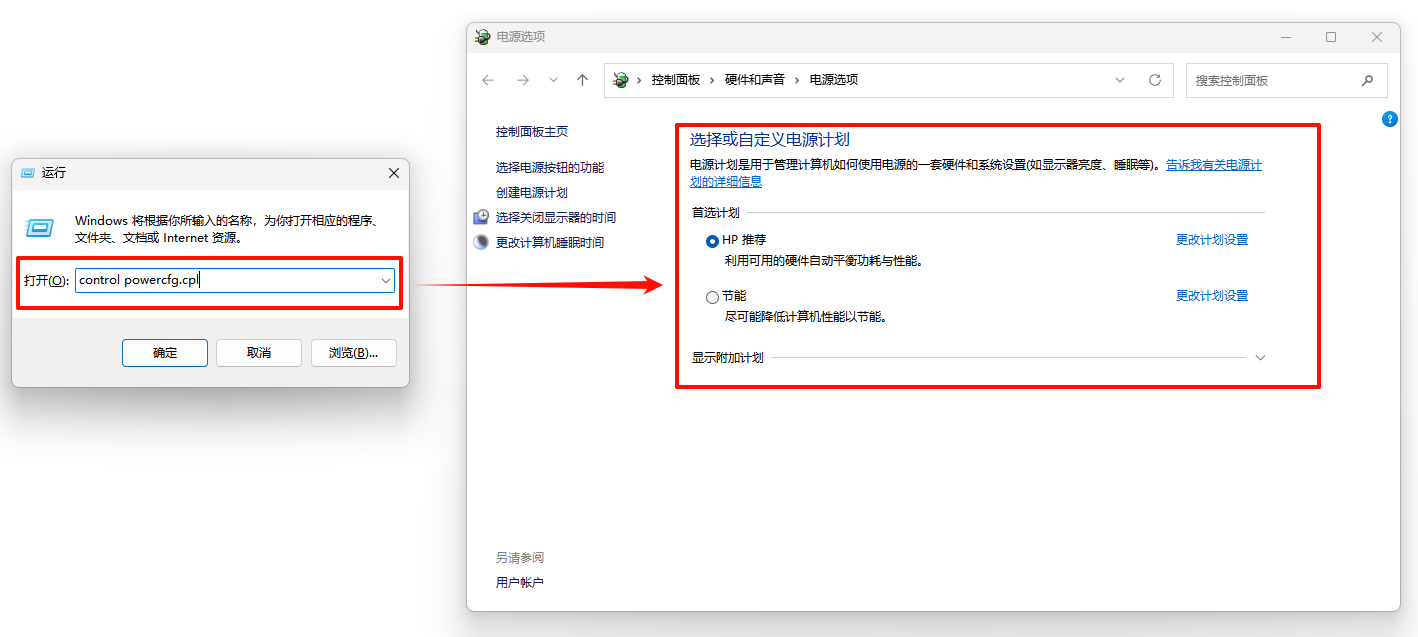Open the Run dialog 打开 combo box dropdown
Viewport: 1418px width, 637px height.
coord(385,281)
